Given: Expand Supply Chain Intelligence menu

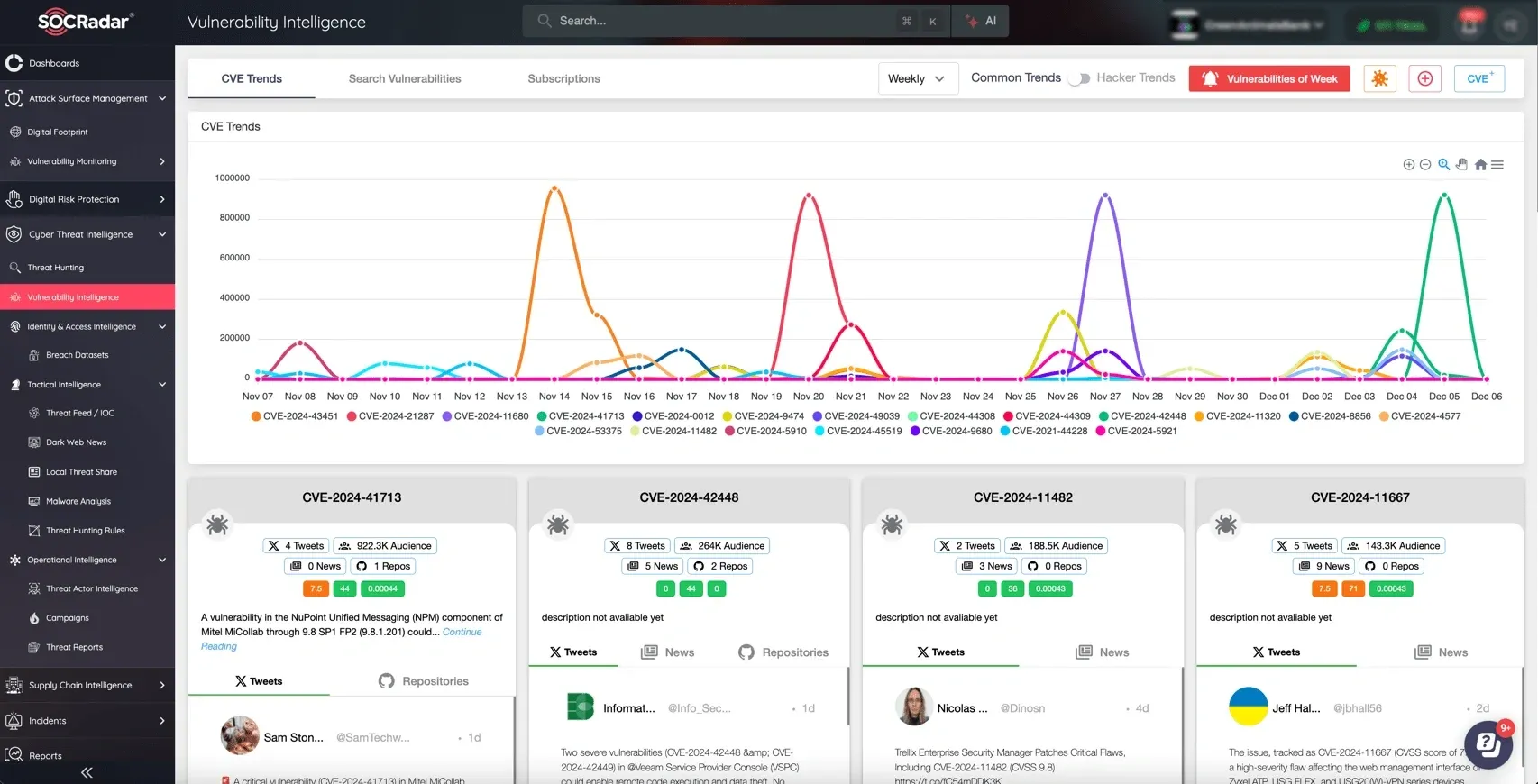Looking at the screenshot, I should coord(87,686).
